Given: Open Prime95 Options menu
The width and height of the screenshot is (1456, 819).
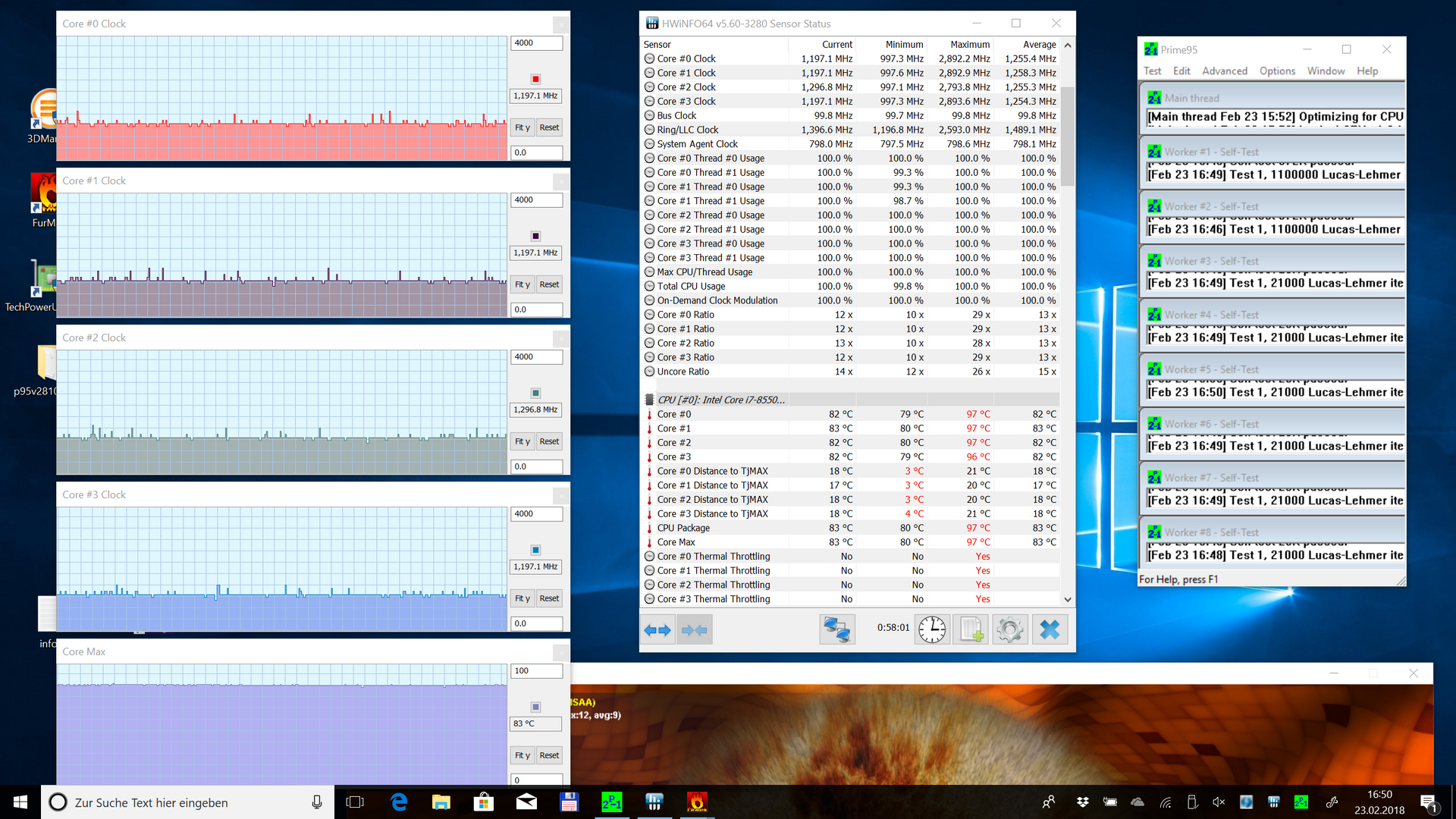Looking at the screenshot, I should 1277,71.
